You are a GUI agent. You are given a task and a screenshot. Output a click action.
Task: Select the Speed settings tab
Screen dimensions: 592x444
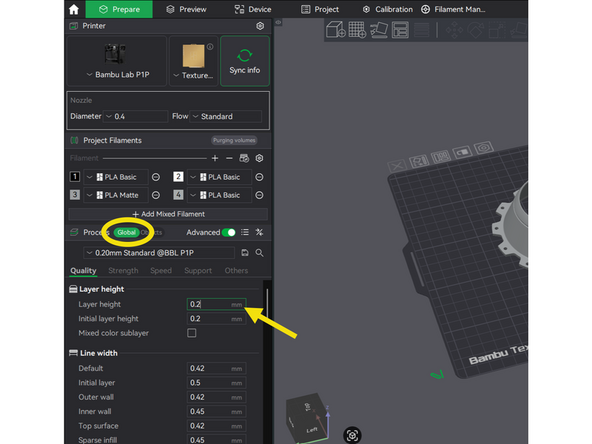161,271
